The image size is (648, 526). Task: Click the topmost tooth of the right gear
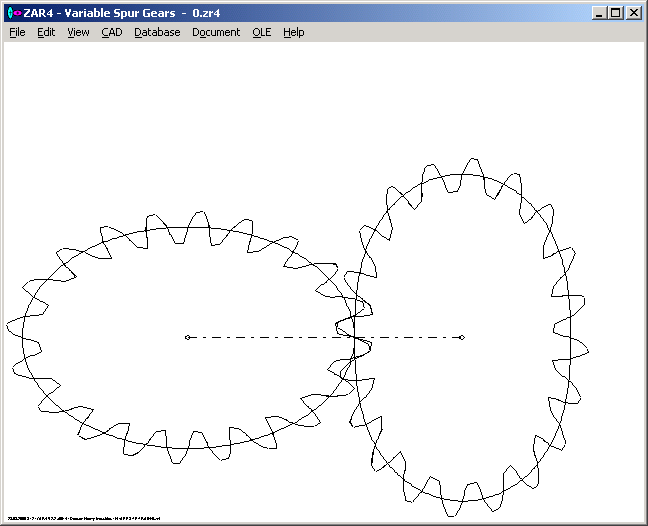coord(470,166)
